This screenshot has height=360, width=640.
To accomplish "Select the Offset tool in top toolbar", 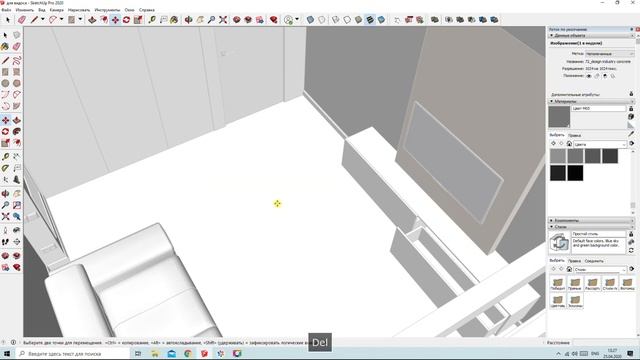I will (x=104, y=20).
